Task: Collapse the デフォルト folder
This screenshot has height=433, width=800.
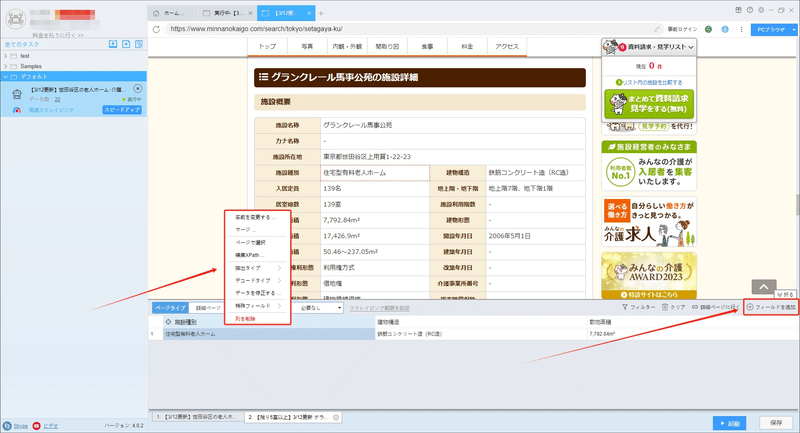Action: pos(6,77)
